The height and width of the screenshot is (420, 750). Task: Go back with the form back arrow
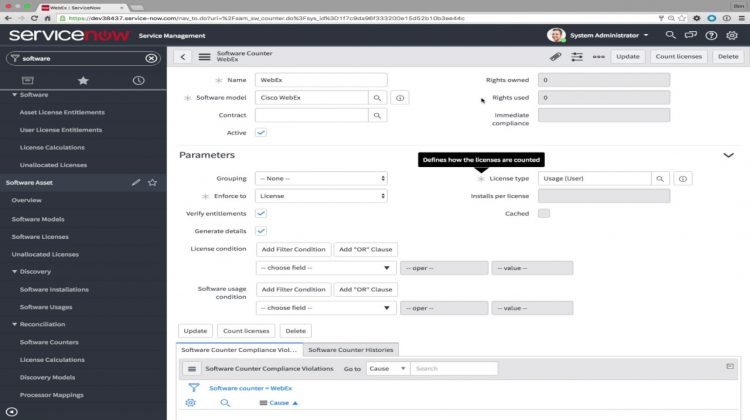(183, 57)
